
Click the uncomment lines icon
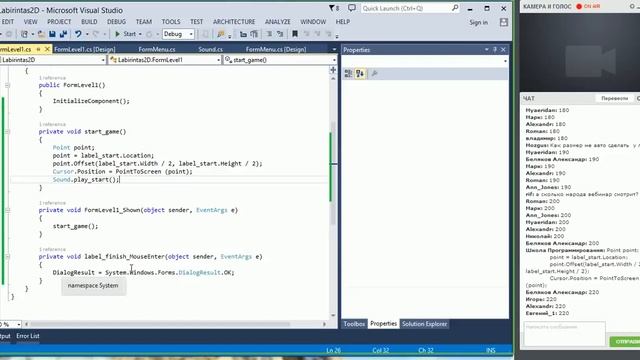pyautogui.click(x=280, y=34)
